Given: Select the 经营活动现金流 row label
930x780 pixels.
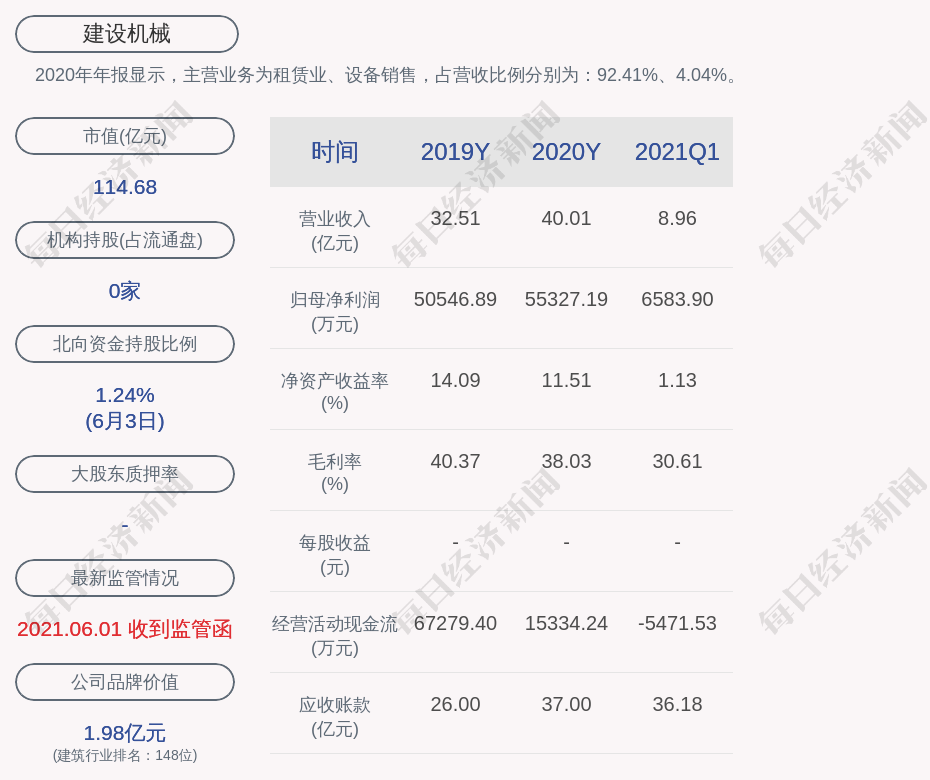Looking at the screenshot, I should [x=334, y=635].
